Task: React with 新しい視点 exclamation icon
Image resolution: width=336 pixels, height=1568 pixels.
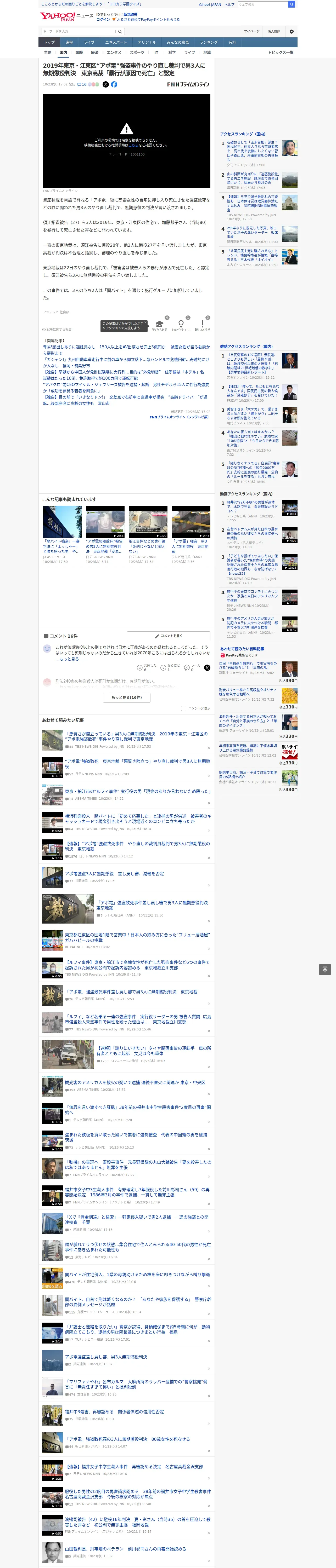Action: click(203, 324)
